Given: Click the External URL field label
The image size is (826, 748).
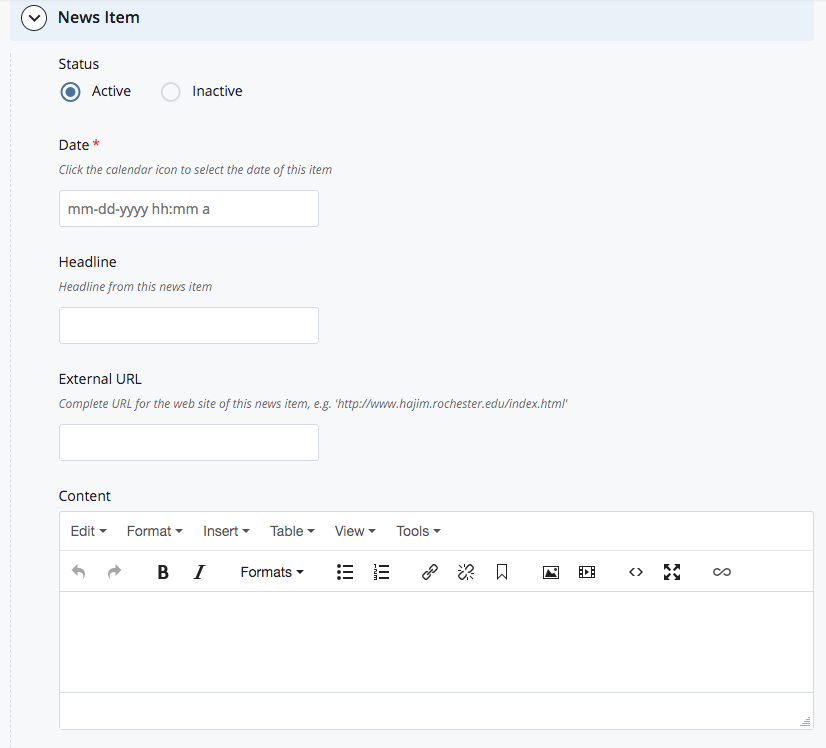Looking at the screenshot, I should coord(100,379).
